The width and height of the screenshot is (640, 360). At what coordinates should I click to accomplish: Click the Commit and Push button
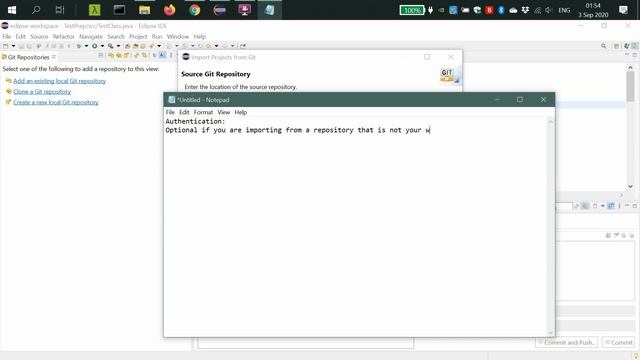(567, 342)
